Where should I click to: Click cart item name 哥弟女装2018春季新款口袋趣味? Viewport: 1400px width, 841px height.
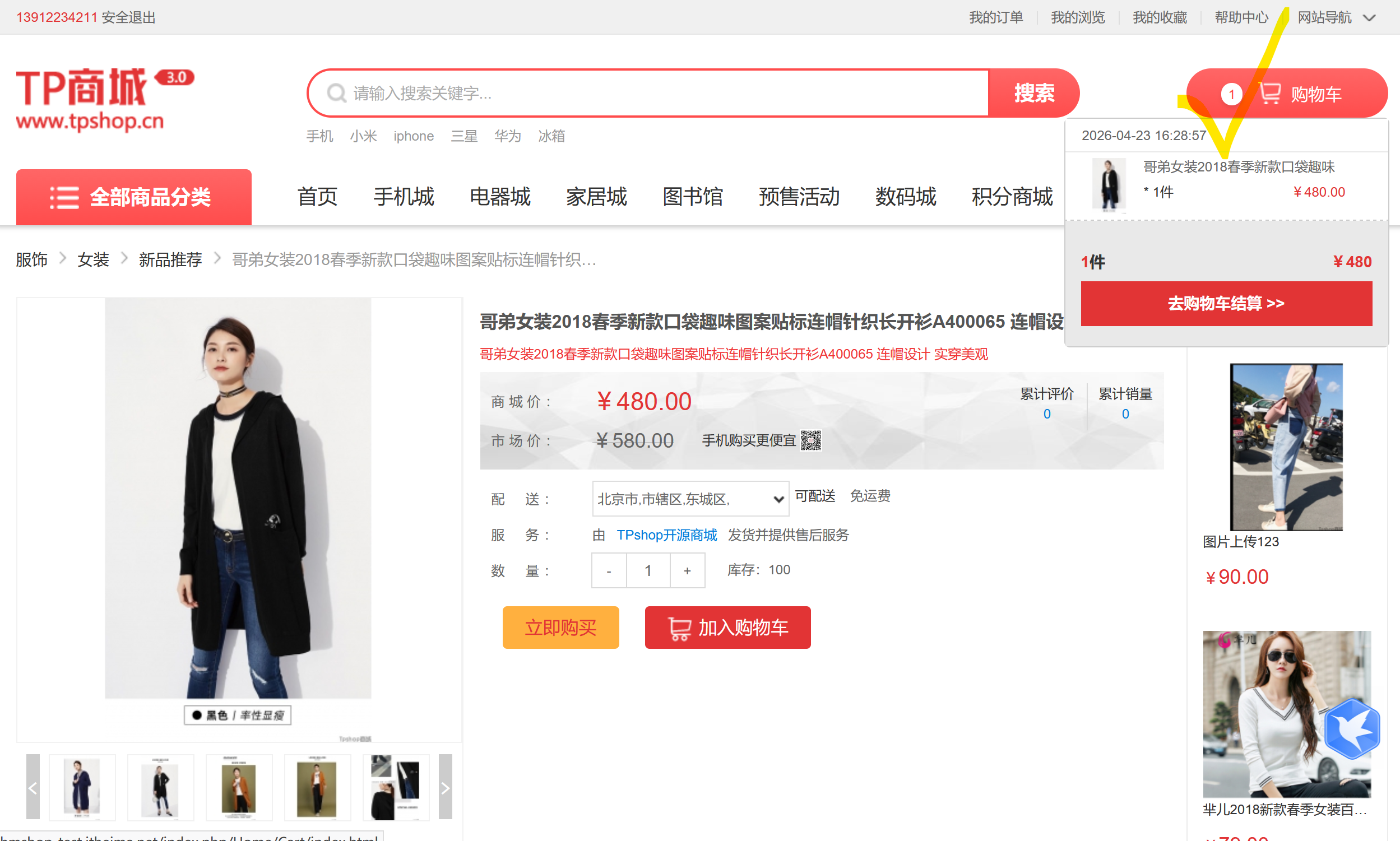coord(1239,166)
